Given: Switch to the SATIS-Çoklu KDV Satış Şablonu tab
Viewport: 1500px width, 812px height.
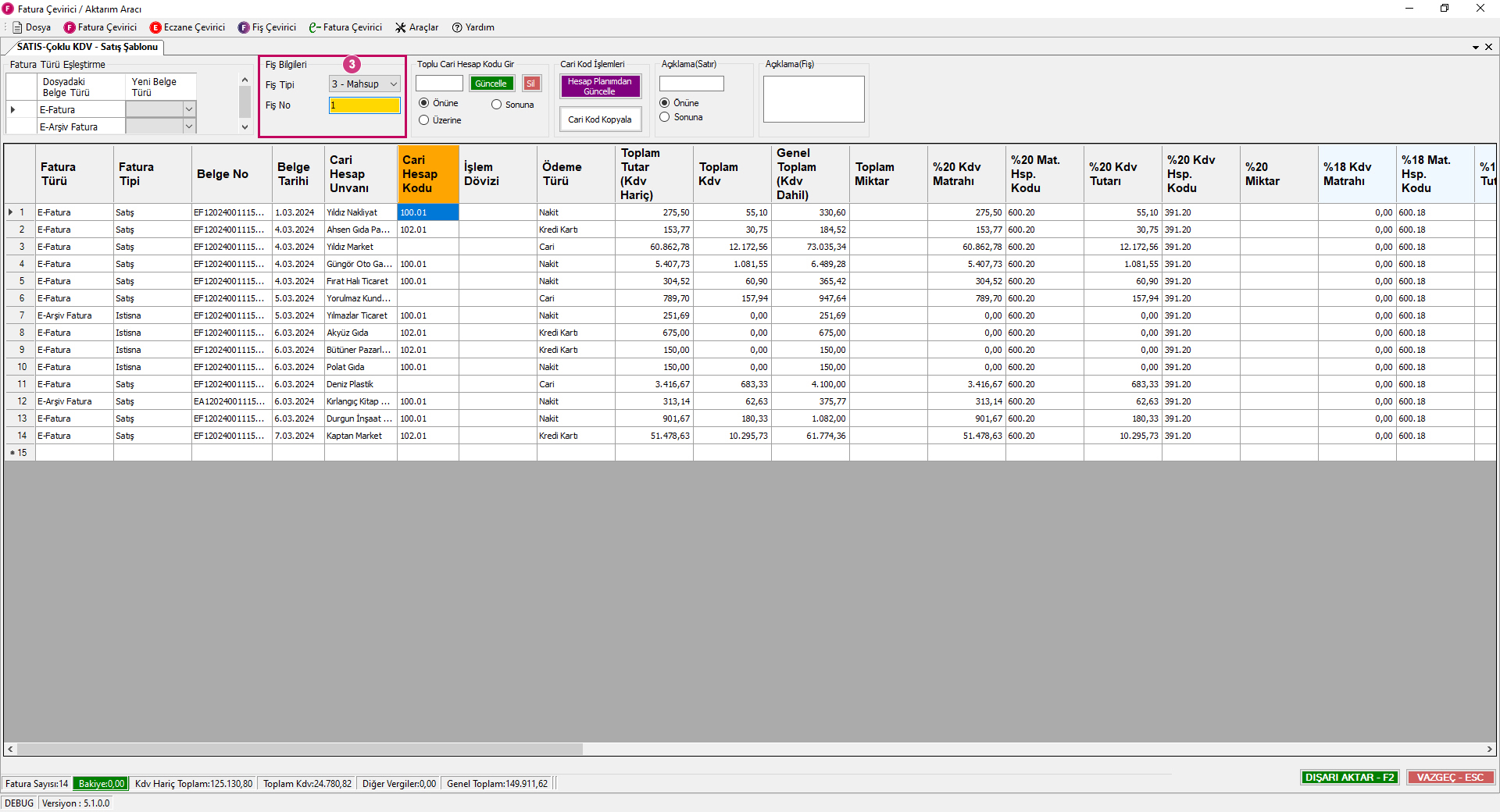Looking at the screenshot, I should (87, 47).
